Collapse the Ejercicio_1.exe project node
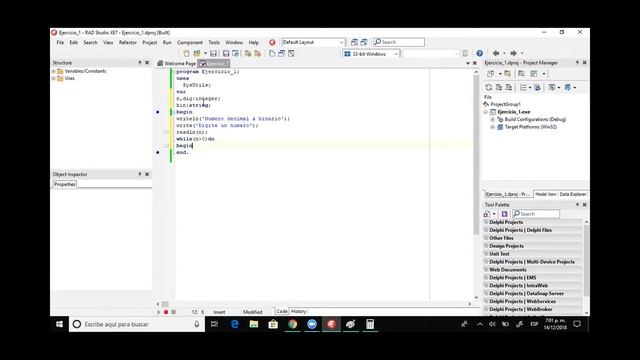The width and height of the screenshot is (640, 360). [x=486, y=112]
